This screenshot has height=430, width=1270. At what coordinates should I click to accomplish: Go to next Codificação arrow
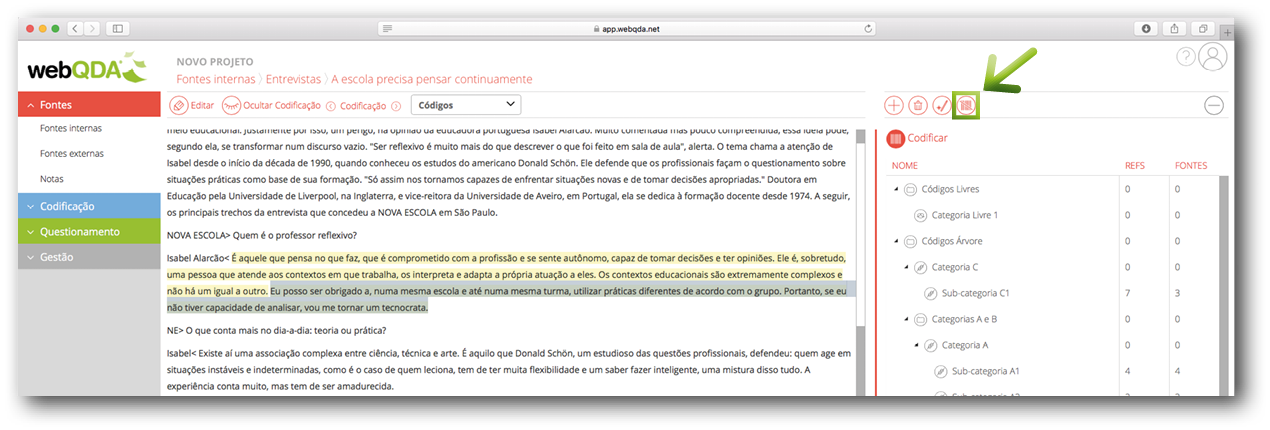pyautogui.click(x=396, y=106)
